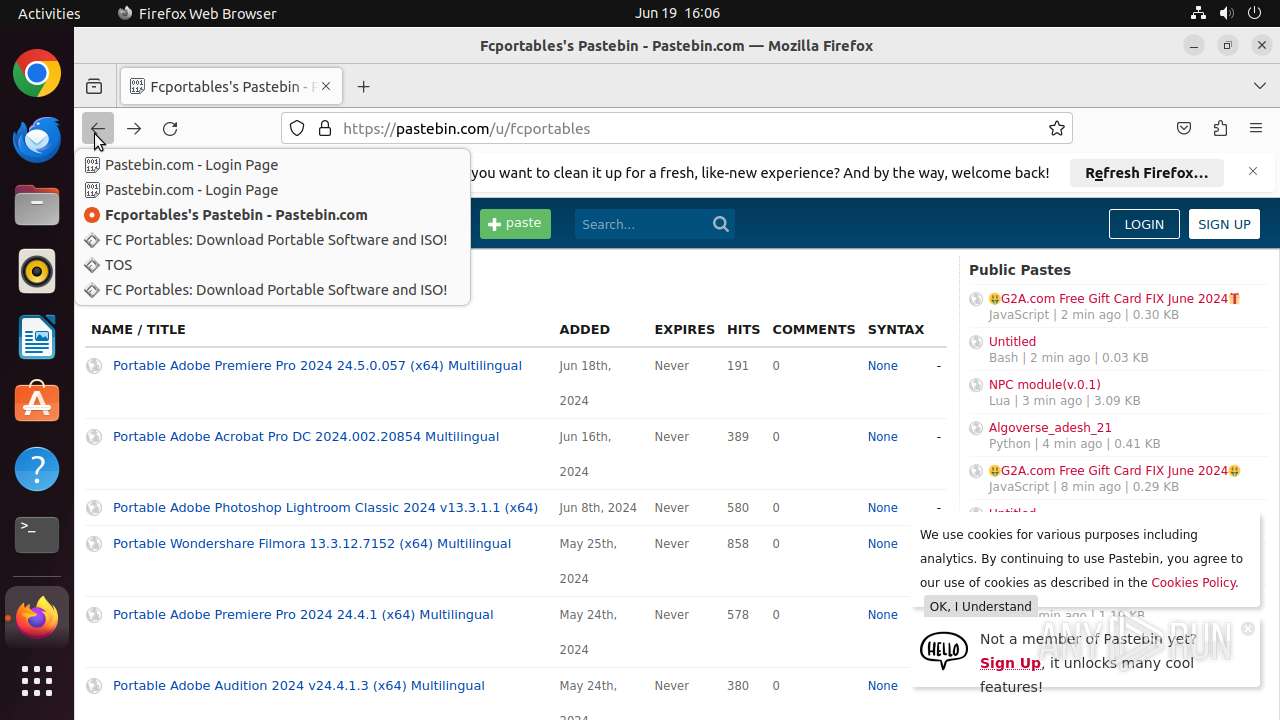Open the Firefox application hamburger menu
Image resolution: width=1280 pixels, height=720 pixels.
1256,128
